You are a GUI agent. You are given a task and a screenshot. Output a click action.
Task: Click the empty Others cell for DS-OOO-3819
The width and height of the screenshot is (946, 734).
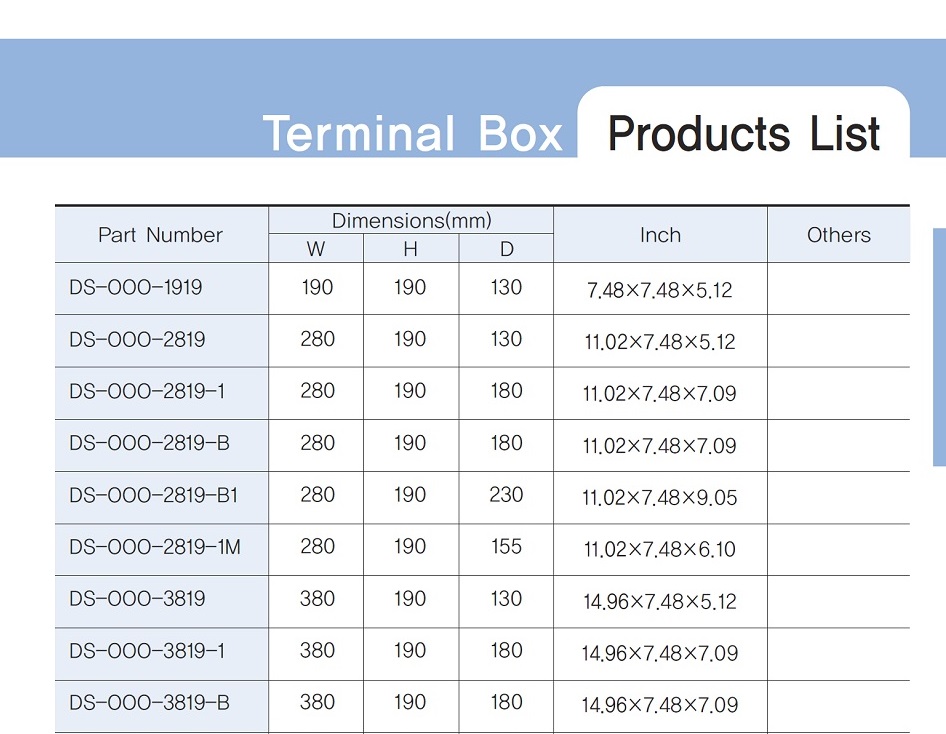(x=839, y=602)
